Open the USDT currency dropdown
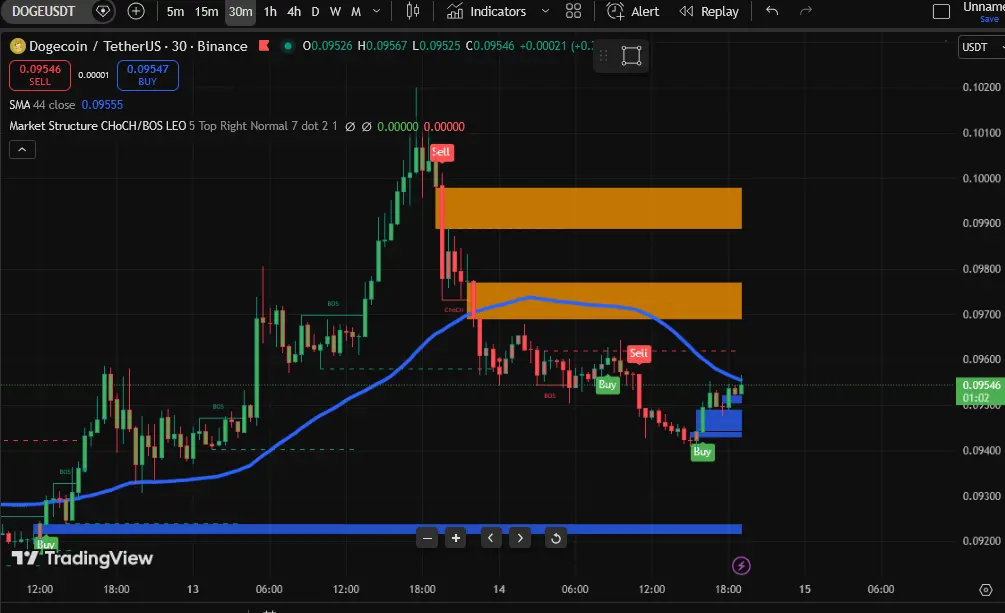This screenshot has height=613, width=1005. [981, 47]
